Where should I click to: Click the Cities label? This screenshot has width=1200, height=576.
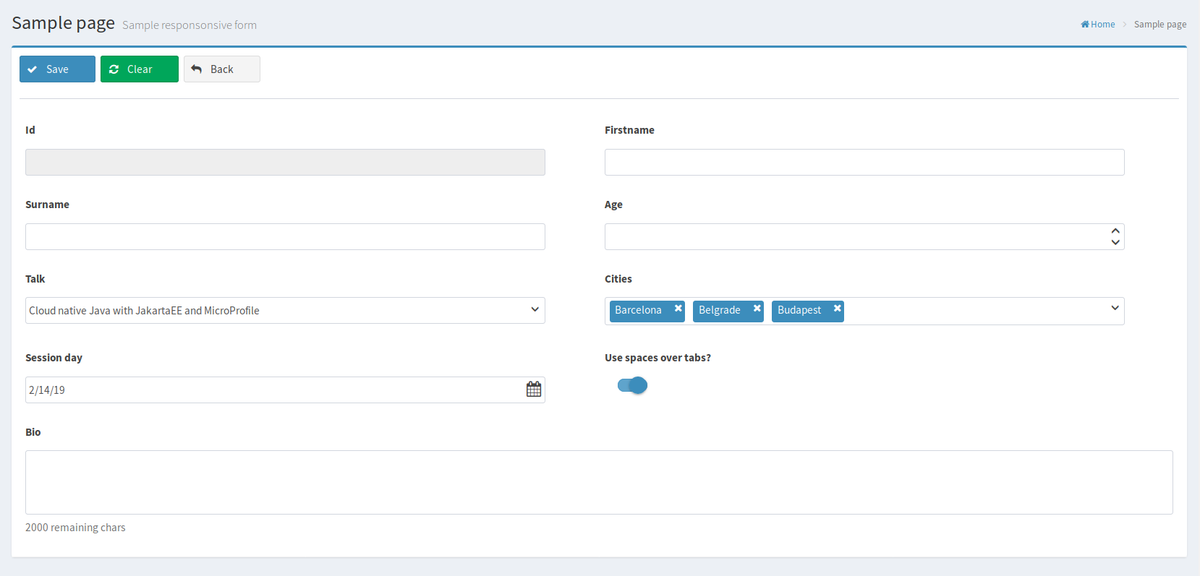pos(618,279)
